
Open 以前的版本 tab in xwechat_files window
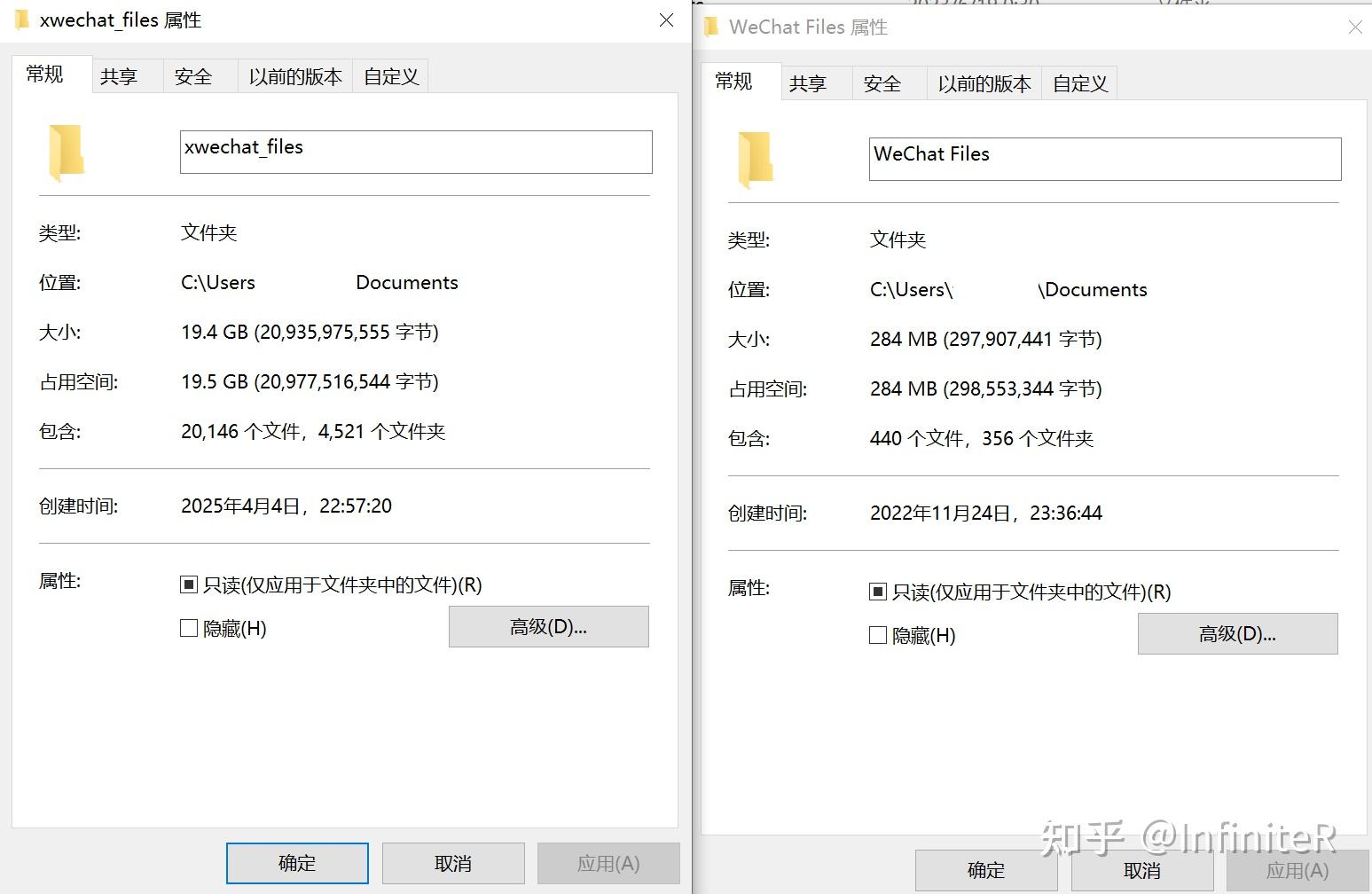click(294, 76)
